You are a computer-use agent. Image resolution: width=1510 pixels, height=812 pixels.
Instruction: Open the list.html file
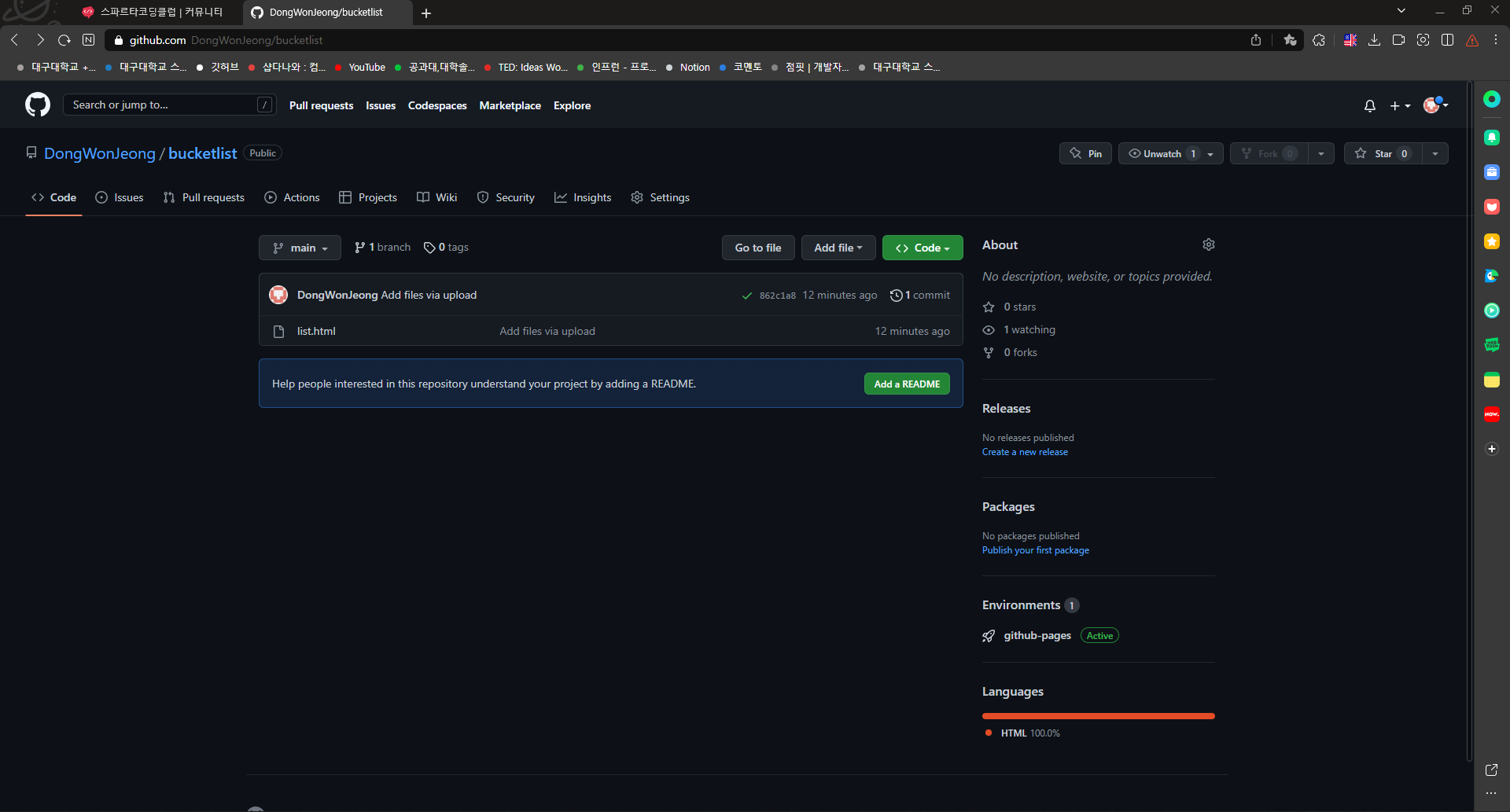[x=316, y=331]
